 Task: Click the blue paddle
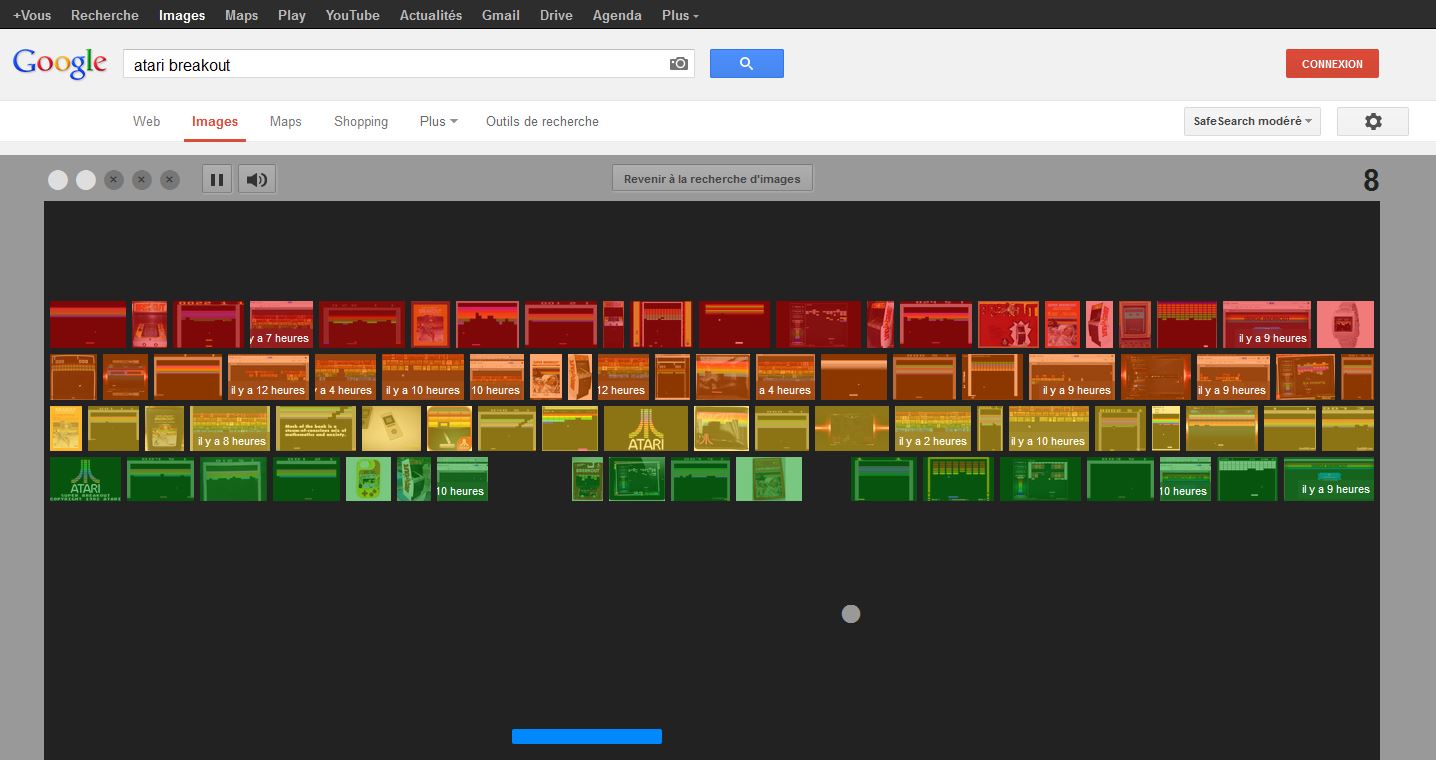(x=587, y=736)
